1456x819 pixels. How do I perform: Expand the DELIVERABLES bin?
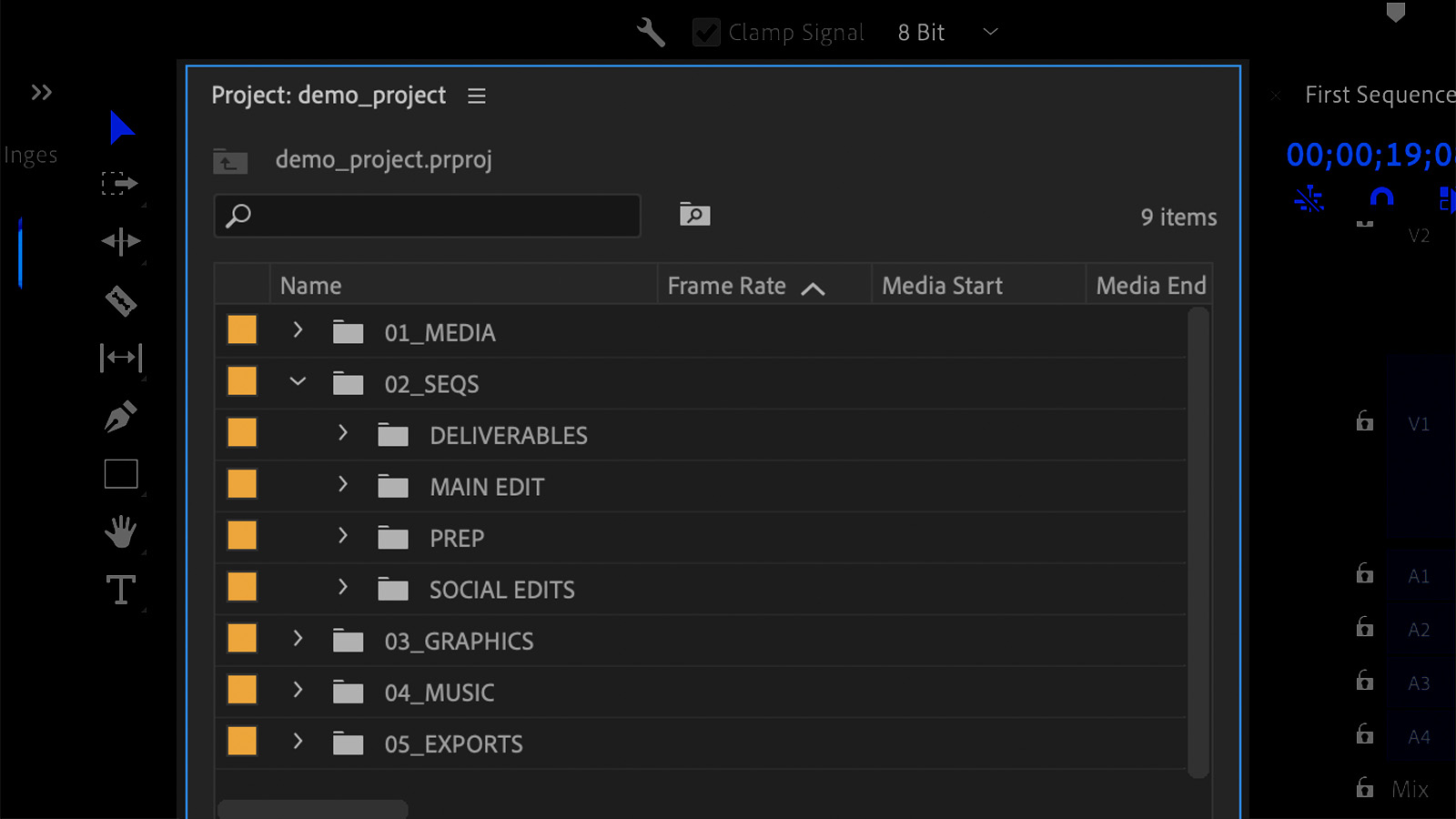(343, 433)
